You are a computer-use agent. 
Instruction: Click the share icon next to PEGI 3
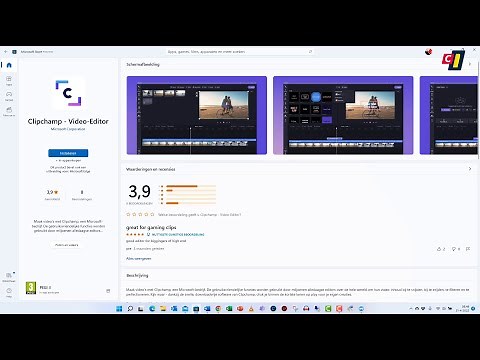[x=108, y=291]
